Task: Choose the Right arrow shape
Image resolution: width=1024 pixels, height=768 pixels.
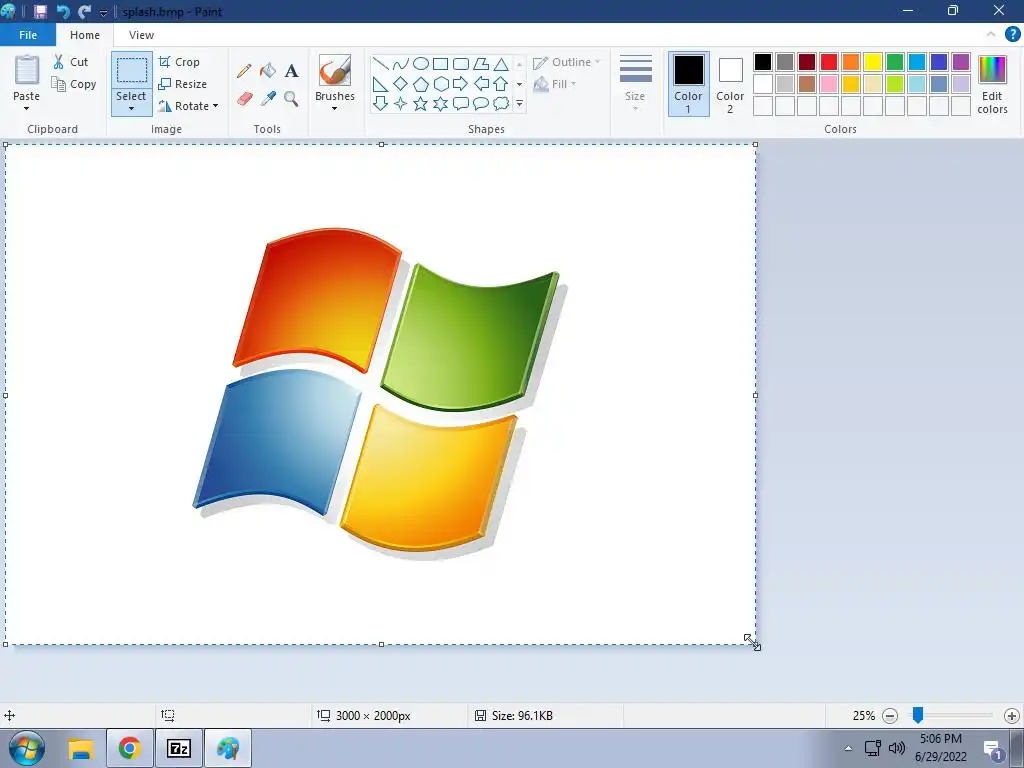Action: 461,84
